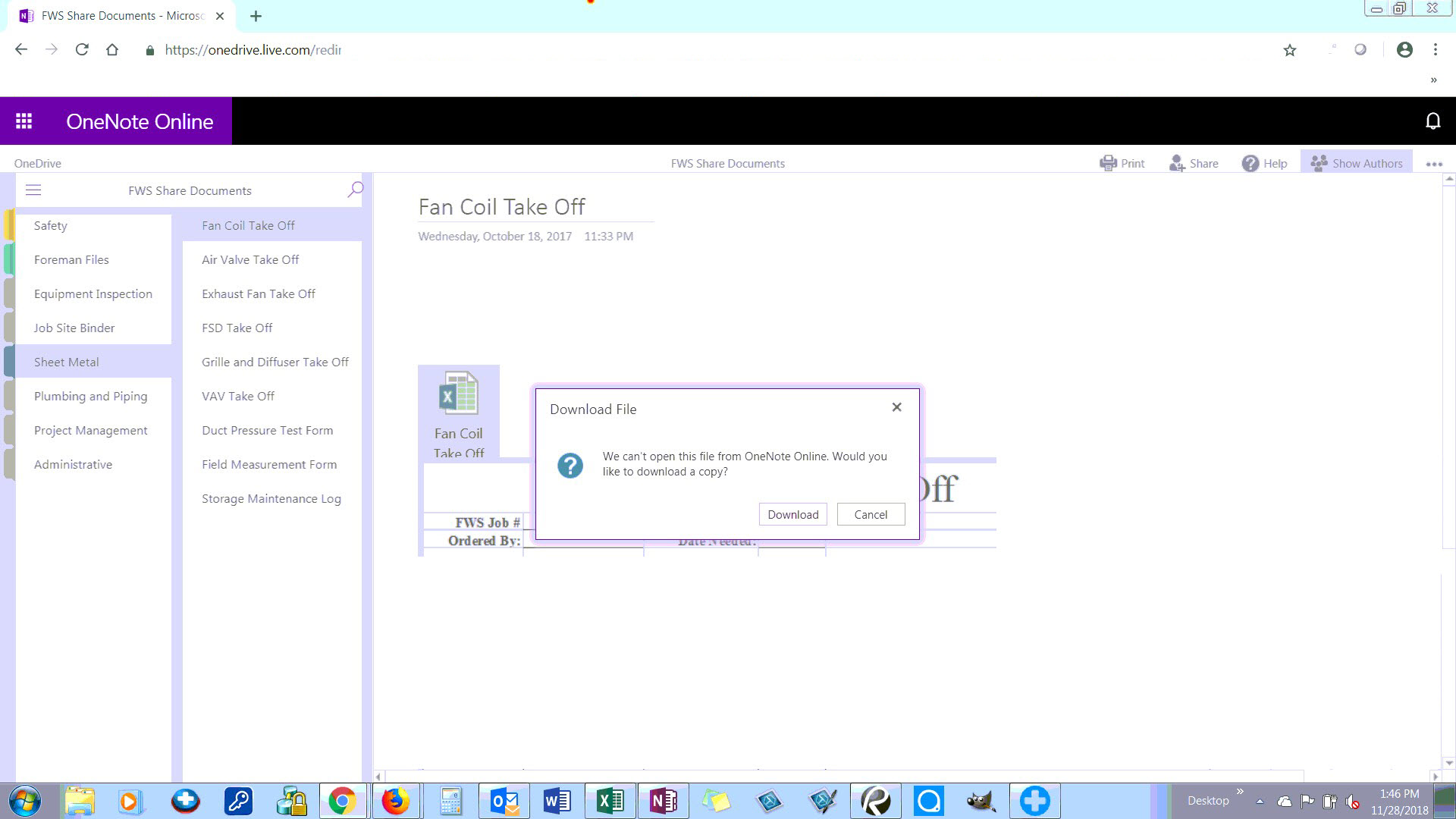Image resolution: width=1456 pixels, height=819 pixels.
Task: Toggle the Show Authors button
Action: pyautogui.click(x=1356, y=163)
